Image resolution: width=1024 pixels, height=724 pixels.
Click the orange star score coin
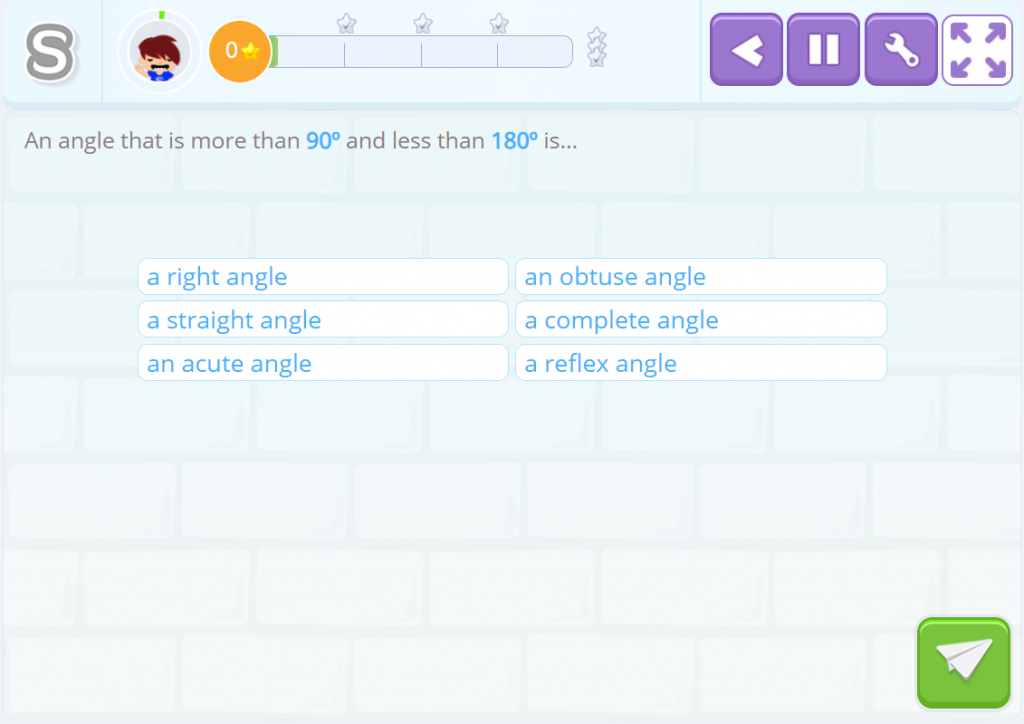(x=239, y=48)
